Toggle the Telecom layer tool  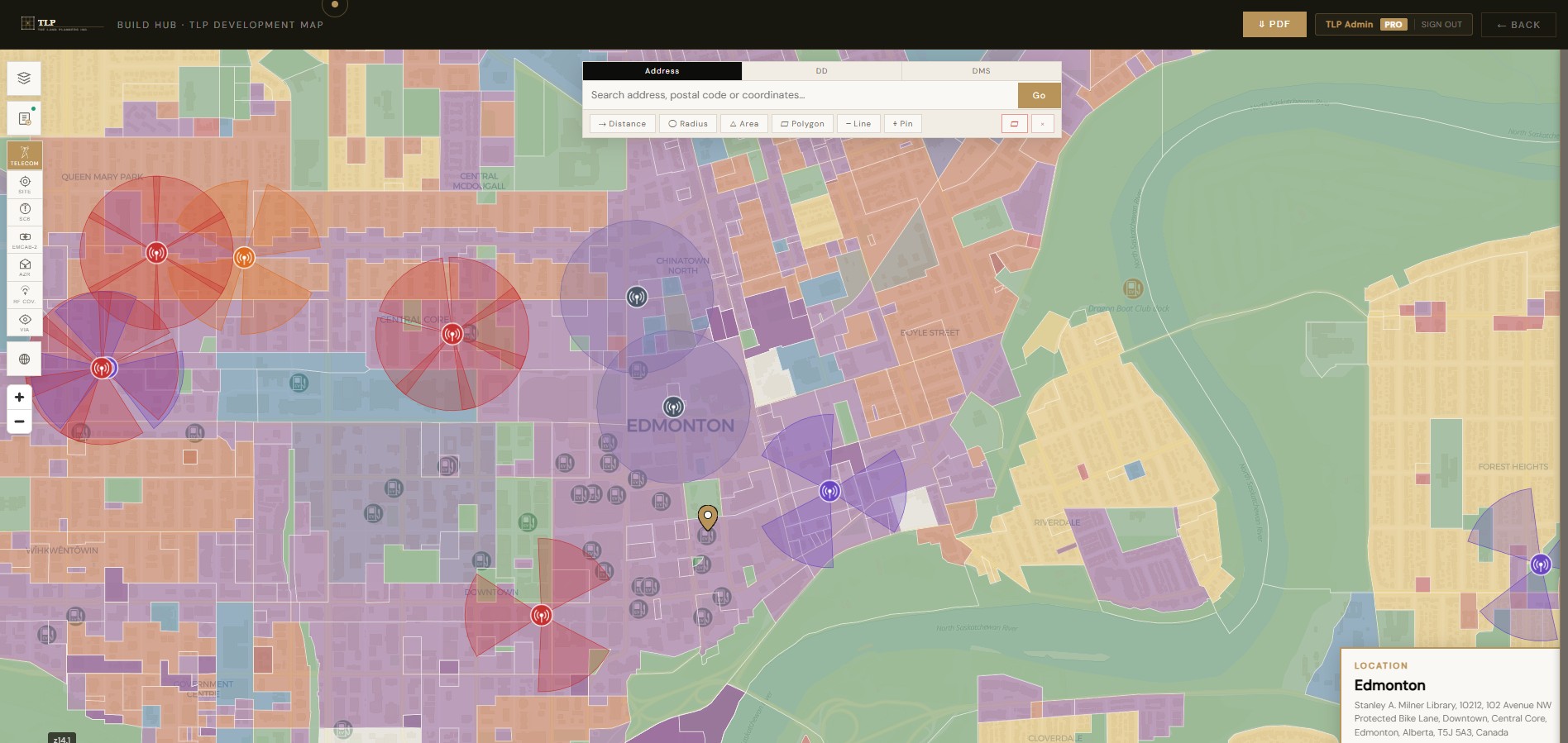coord(25,155)
